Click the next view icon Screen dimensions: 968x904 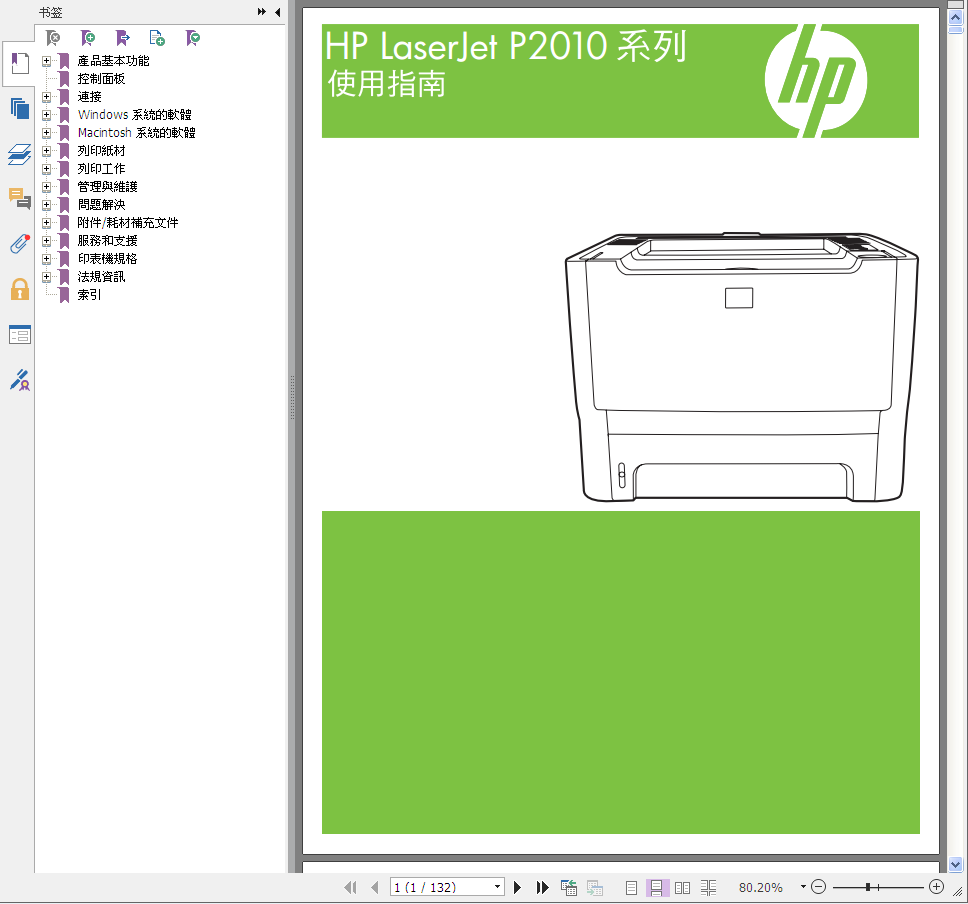point(595,887)
